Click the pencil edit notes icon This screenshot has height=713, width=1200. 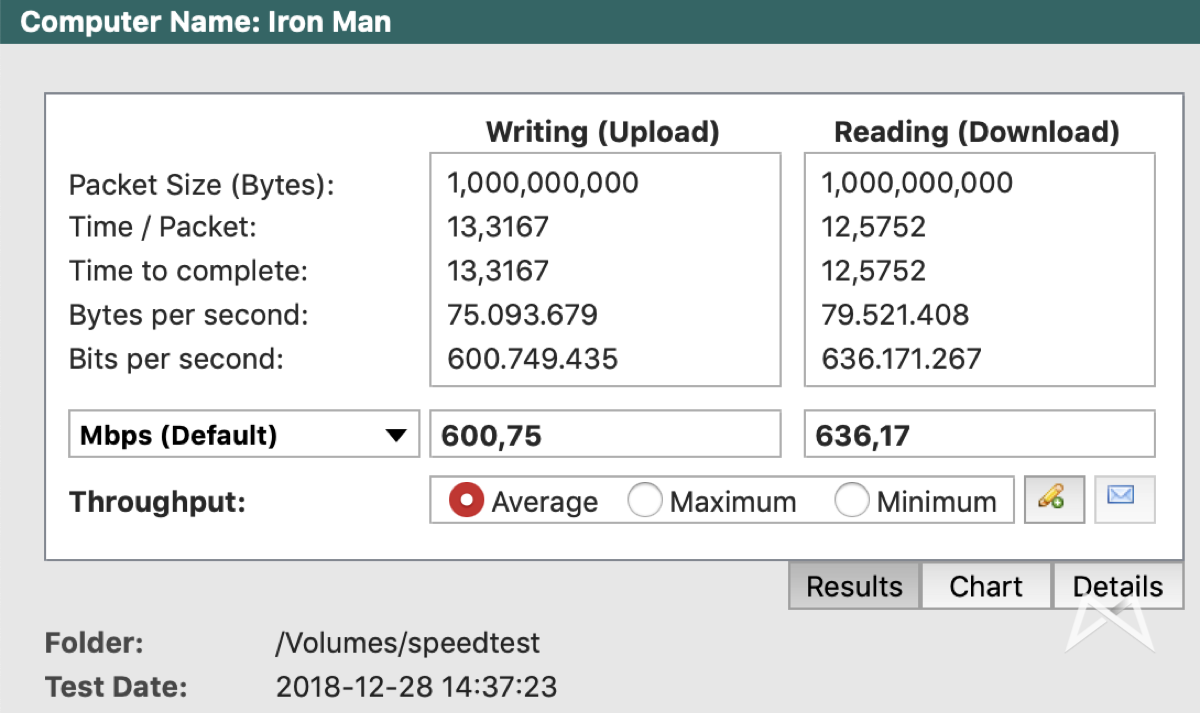click(x=1054, y=498)
